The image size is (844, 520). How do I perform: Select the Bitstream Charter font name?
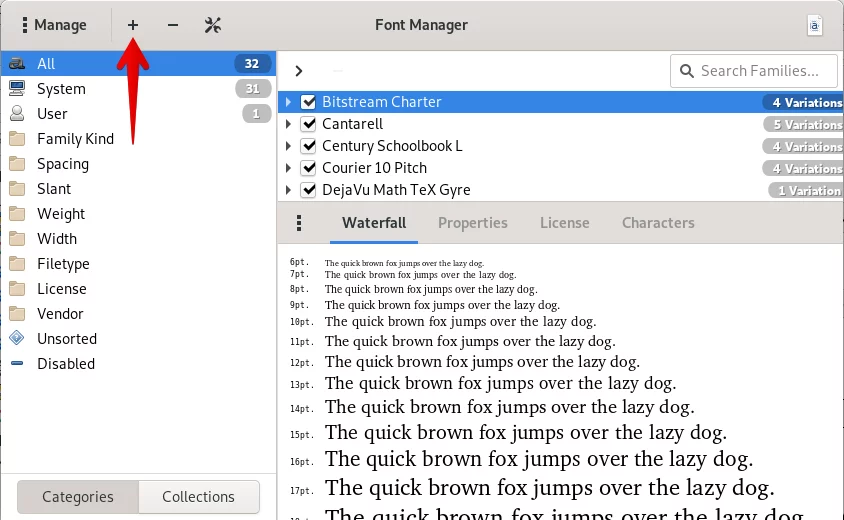pos(382,102)
